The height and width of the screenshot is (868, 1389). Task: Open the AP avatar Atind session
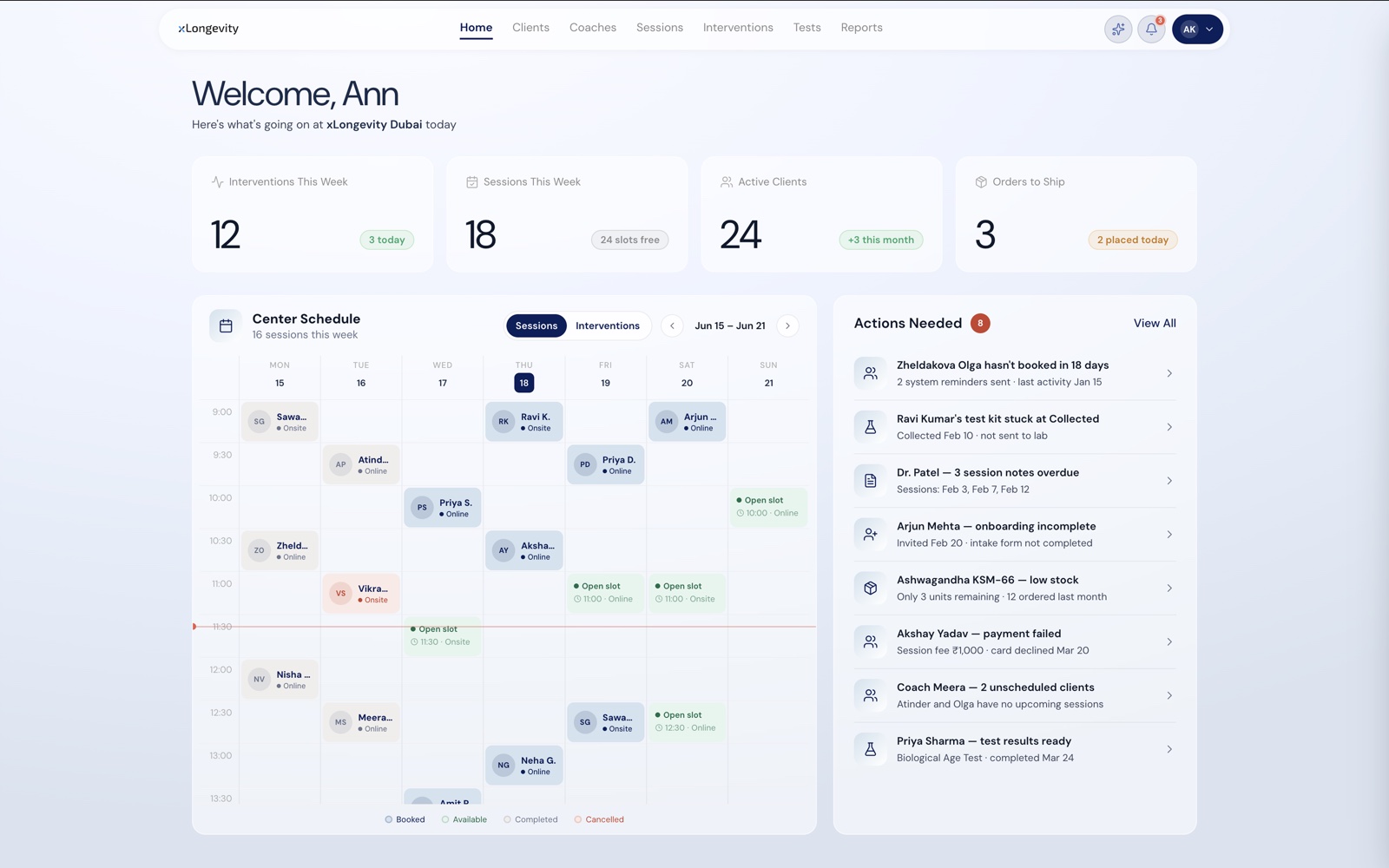(361, 464)
